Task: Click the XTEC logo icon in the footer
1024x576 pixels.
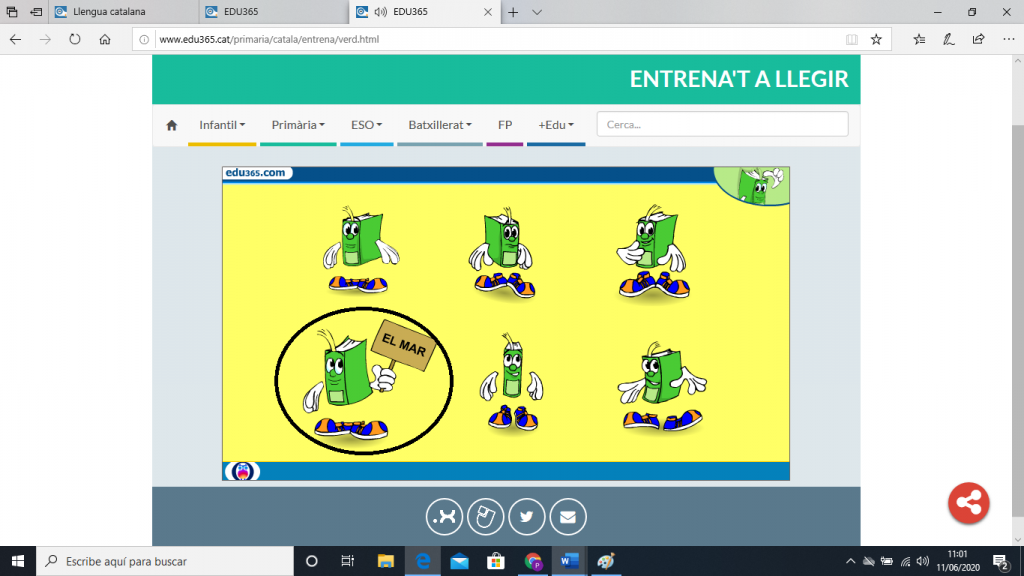Action: pyautogui.click(x=445, y=517)
